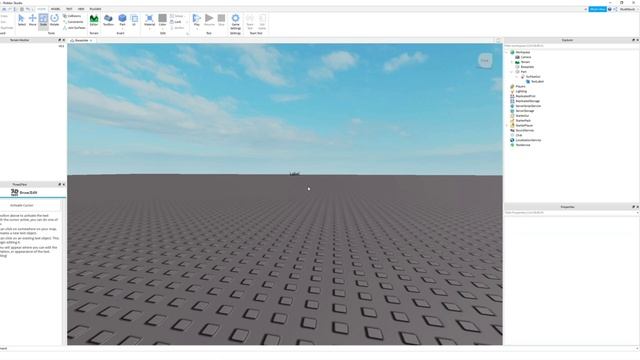Select Lighting in Explorer
Viewport: 640px width, 360px height.
pyautogui.click(x=521, y=91)
